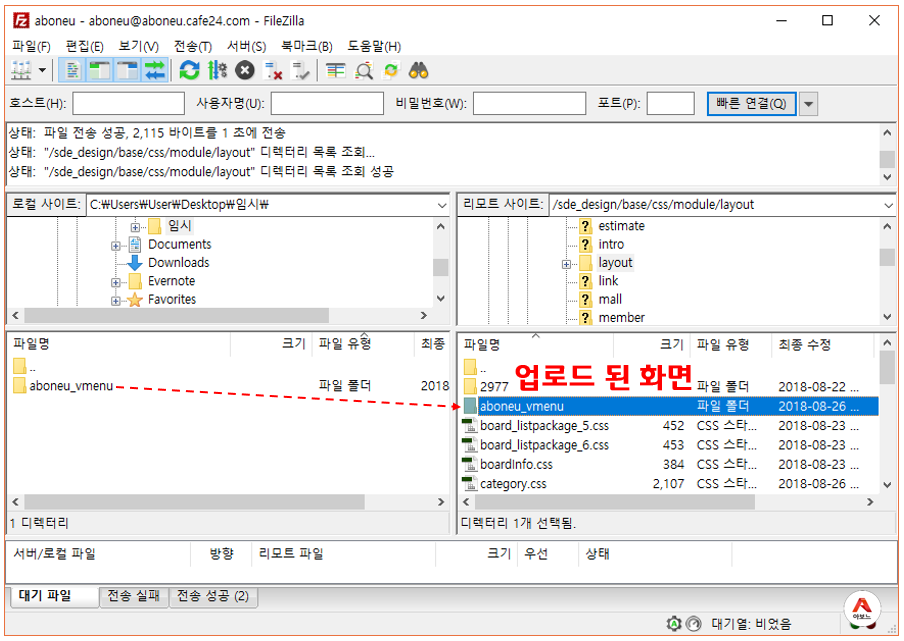904x641 pixels.
Task: Toggle local directory tree display icon
Action: pyautogui.click(x=100, y=71)
